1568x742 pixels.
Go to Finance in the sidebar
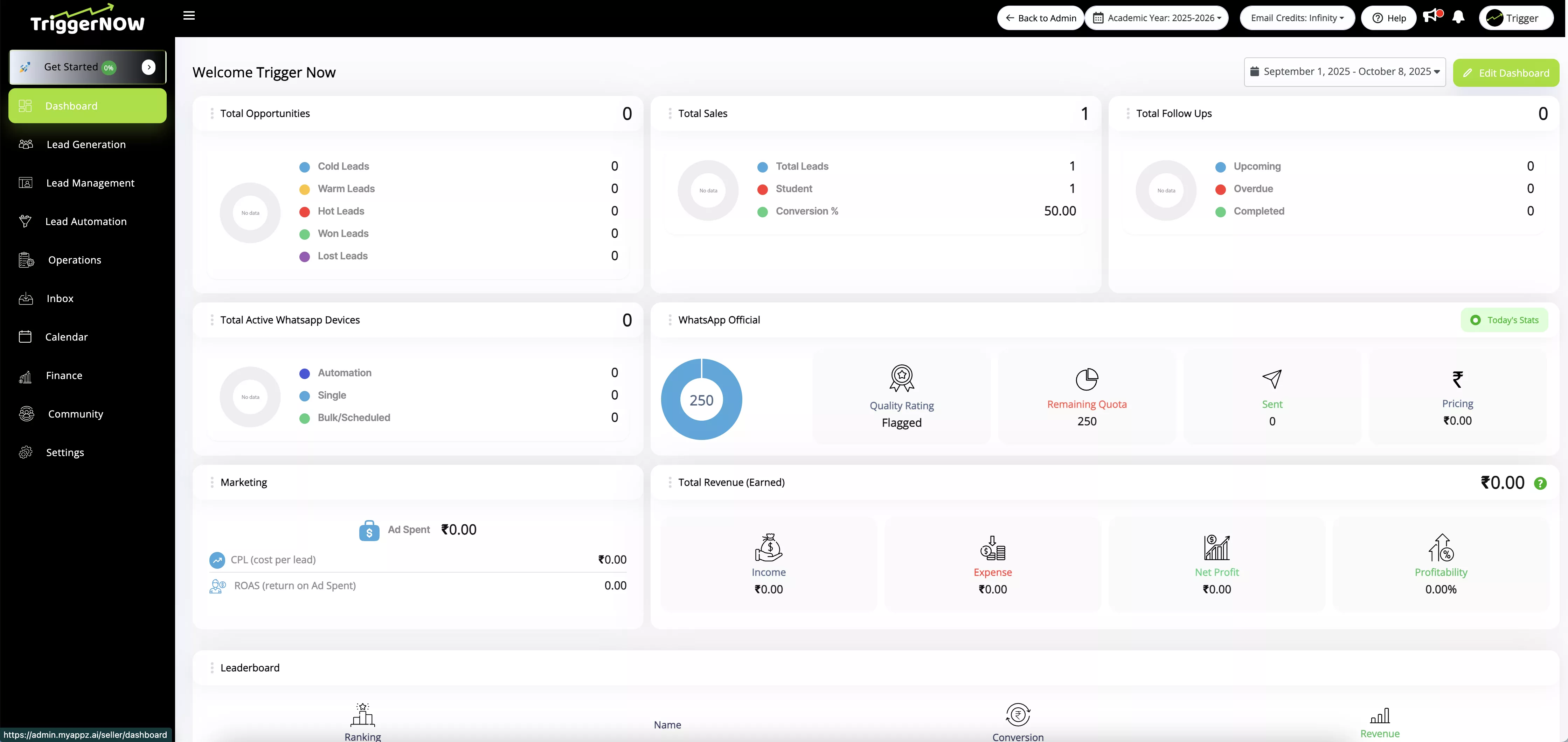click(64, 376)
